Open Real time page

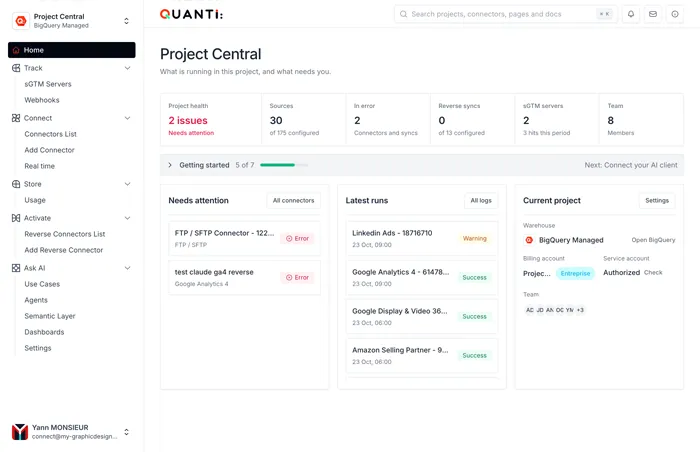coord(40,166)
